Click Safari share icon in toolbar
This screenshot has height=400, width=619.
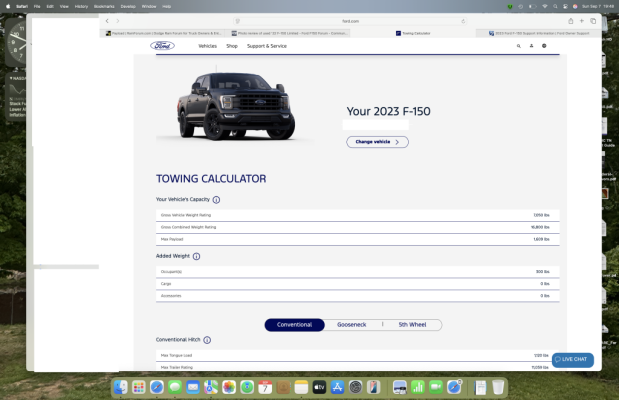pos(570,21)
